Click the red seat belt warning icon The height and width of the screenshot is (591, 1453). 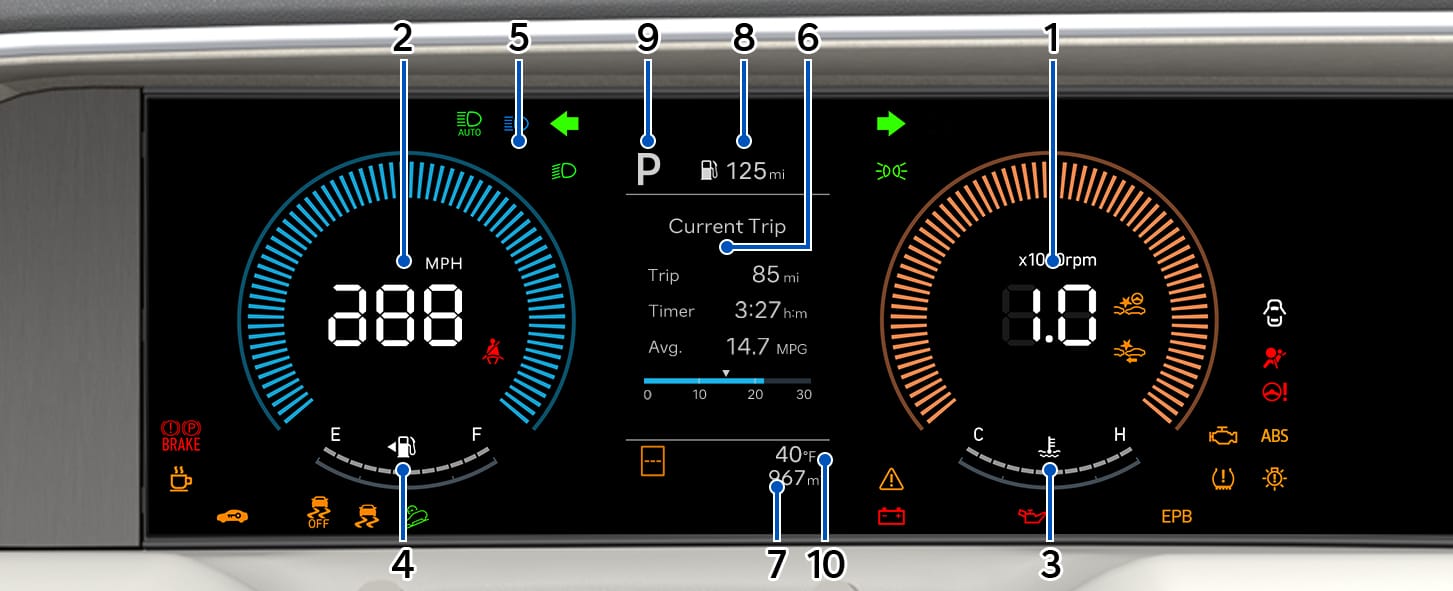pyautogui.click(x=491, y=349)
